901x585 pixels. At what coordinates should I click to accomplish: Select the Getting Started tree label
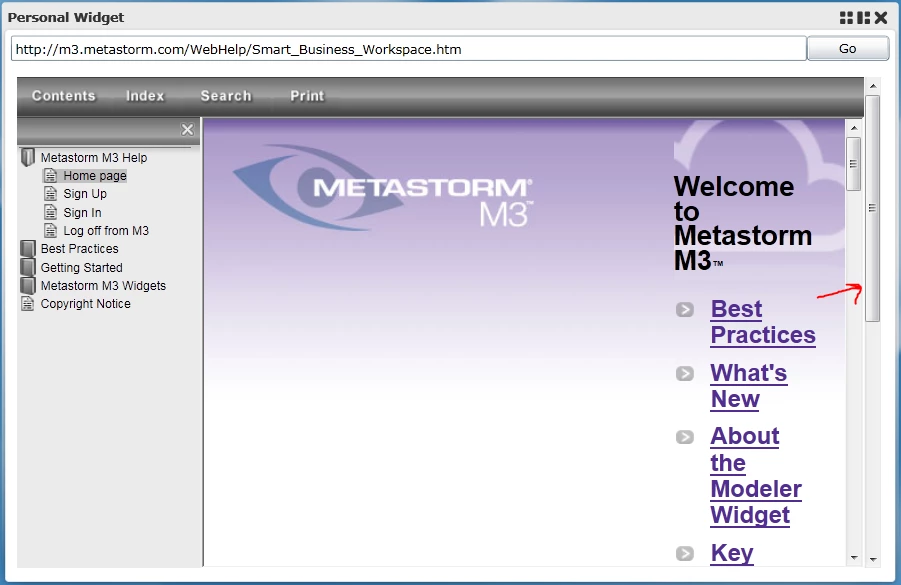82,268
